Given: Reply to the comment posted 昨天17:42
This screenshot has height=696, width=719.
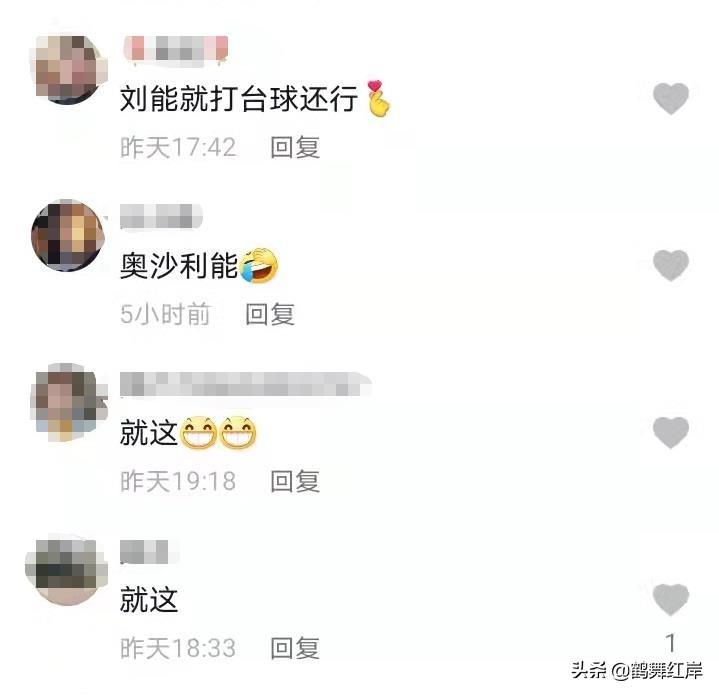Looking at the screenshot, I should (x=295, y=148).
